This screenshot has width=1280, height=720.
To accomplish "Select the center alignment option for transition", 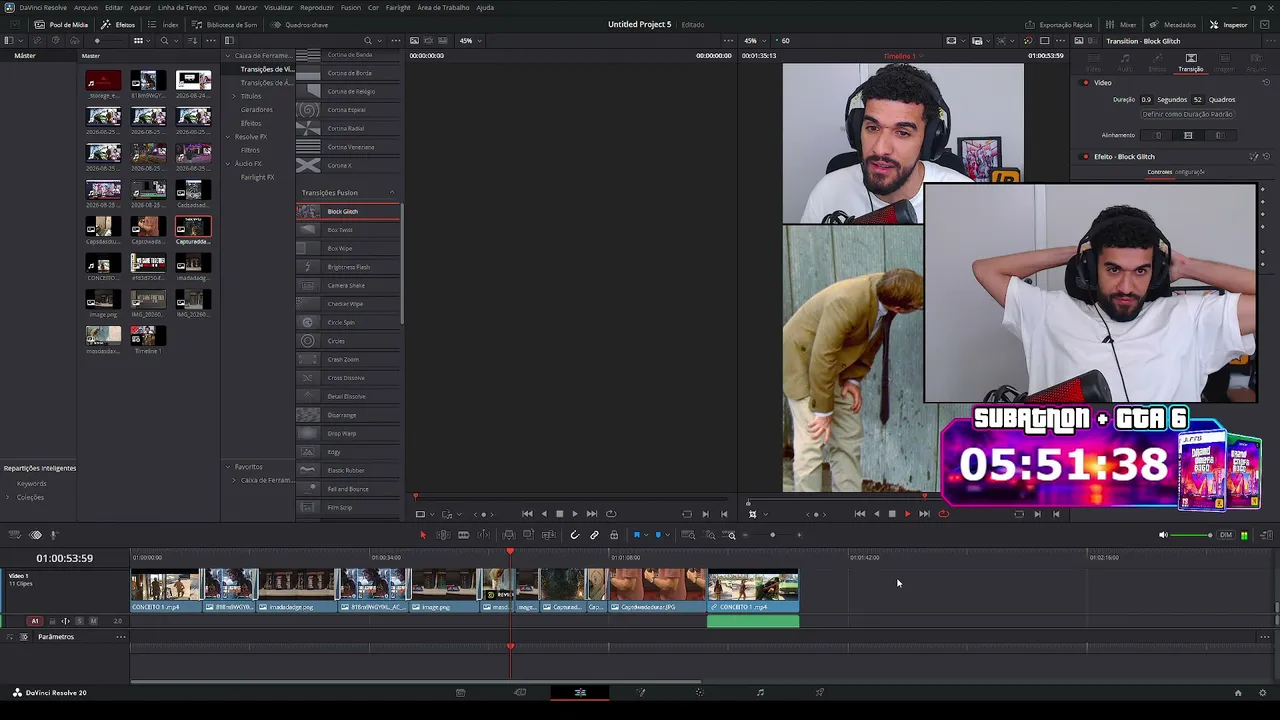I will (x=1188, y=135).
